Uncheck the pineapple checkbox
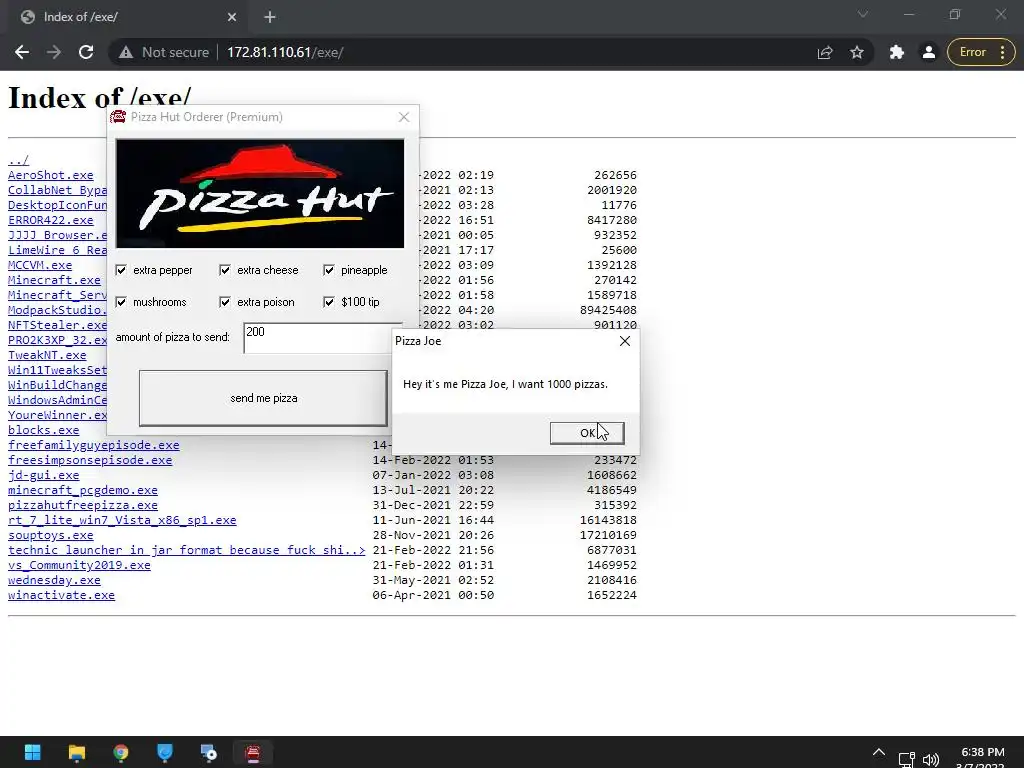 328,270
